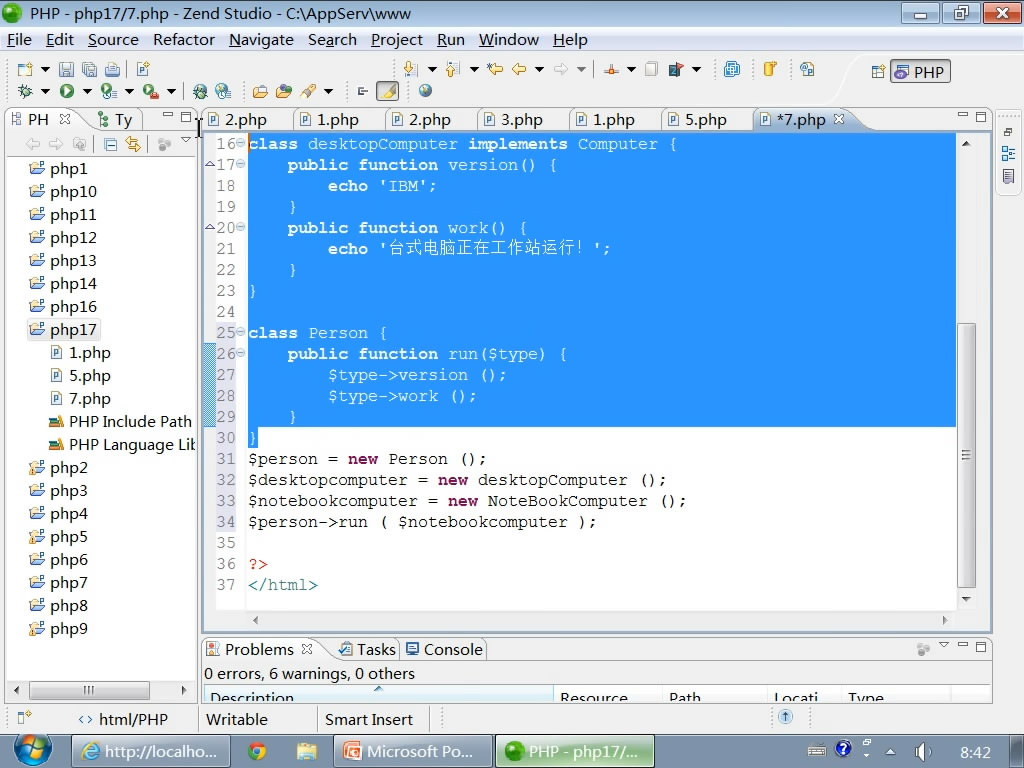Switch to the Console tab
This screenshot has width=1024, height=768.
click(445, 649)
